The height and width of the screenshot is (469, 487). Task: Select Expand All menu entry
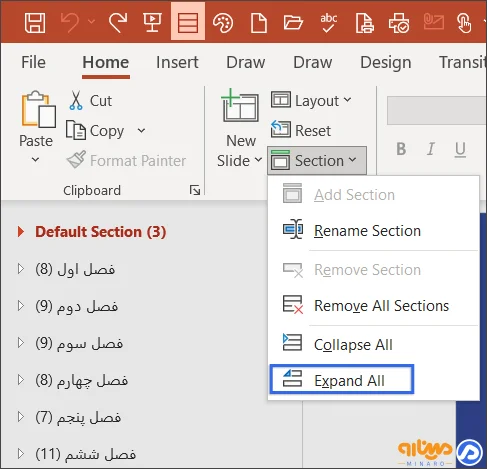point(342,379)
